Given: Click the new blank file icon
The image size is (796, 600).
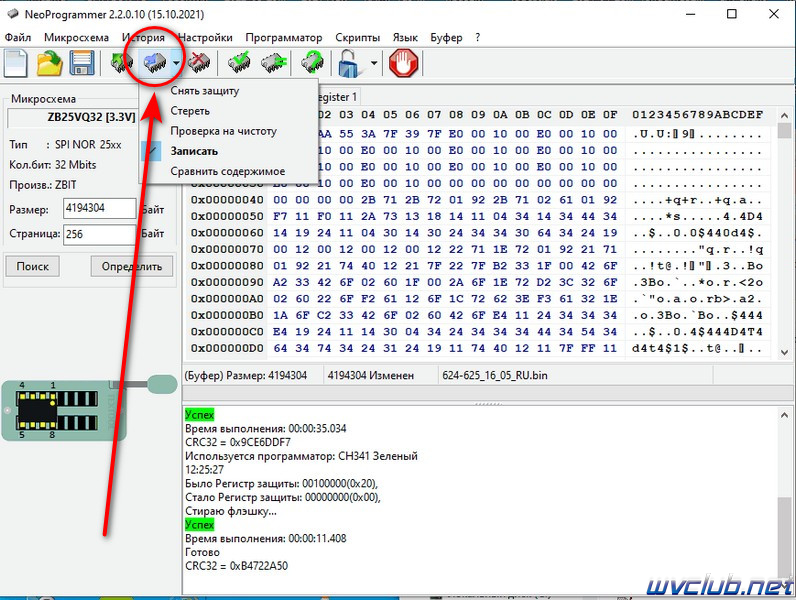Looking at the screenshot, I should click(x=16, y=63).
